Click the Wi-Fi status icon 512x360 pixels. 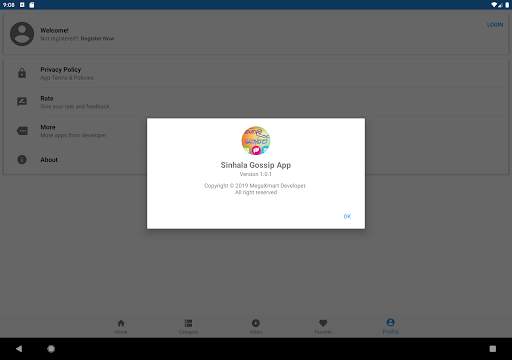coord(494,5)
